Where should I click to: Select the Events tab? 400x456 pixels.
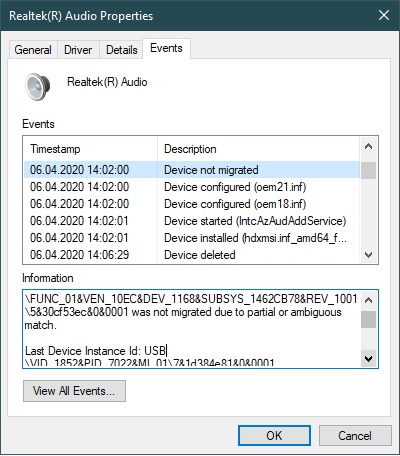click(166, 48)
